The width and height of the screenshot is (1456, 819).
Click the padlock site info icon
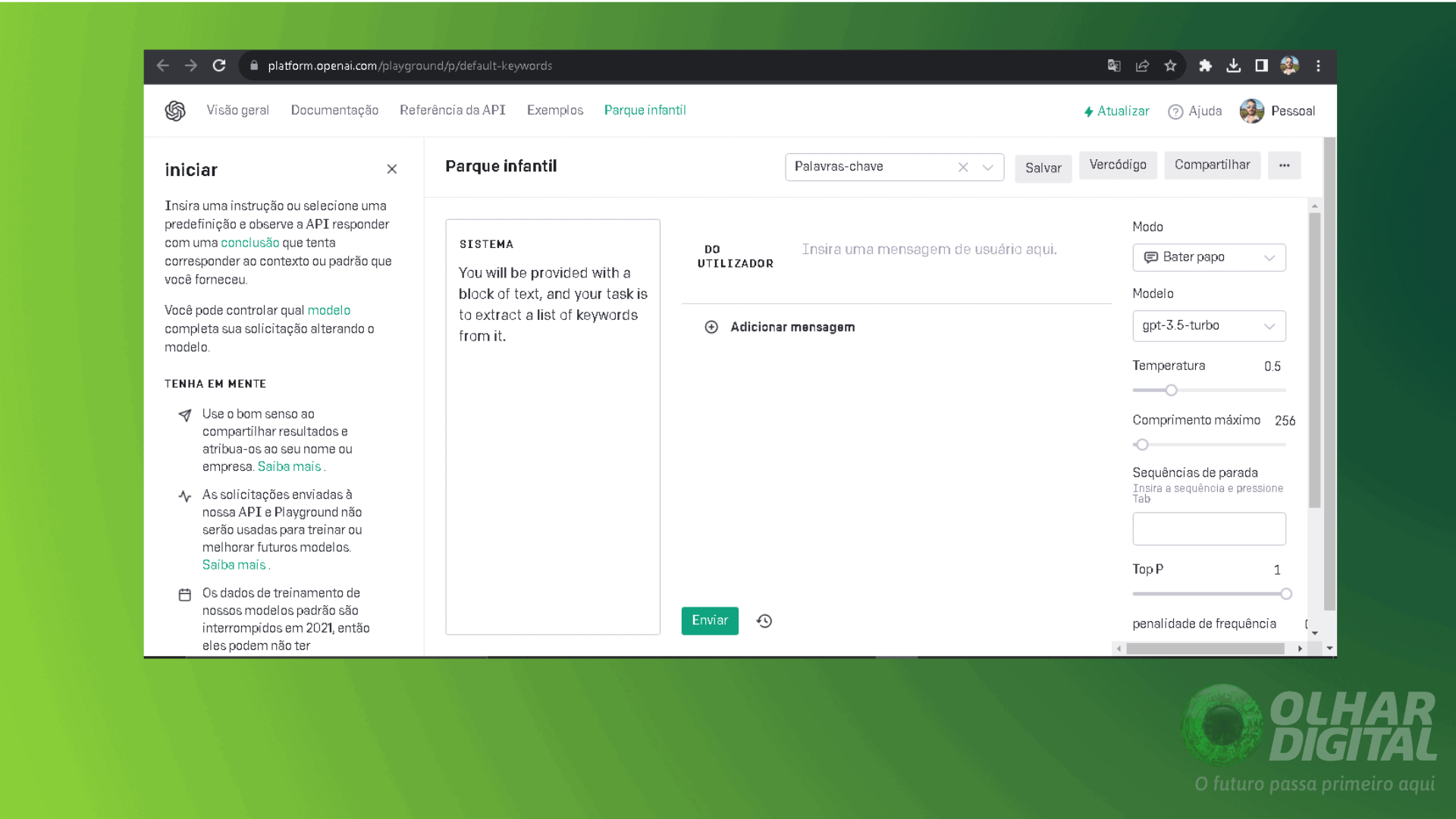(254, 66)
